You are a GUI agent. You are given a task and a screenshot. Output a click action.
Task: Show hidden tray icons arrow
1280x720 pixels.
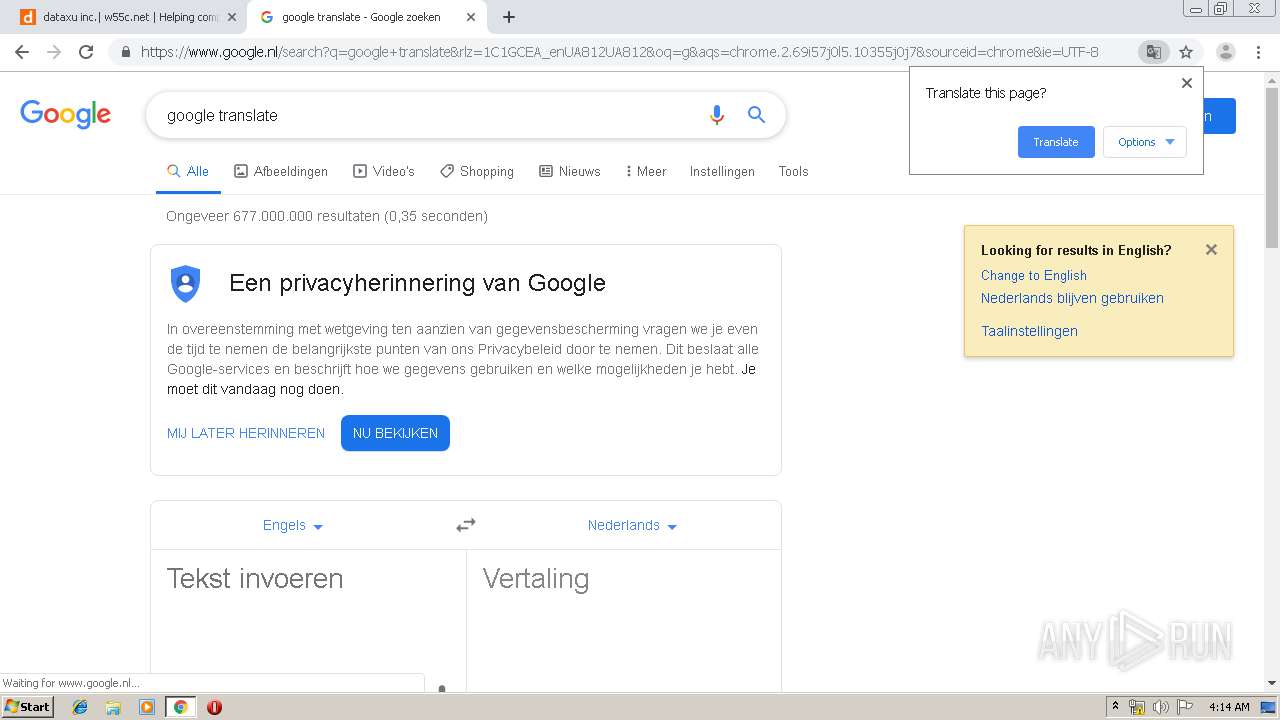[1115, 706]
